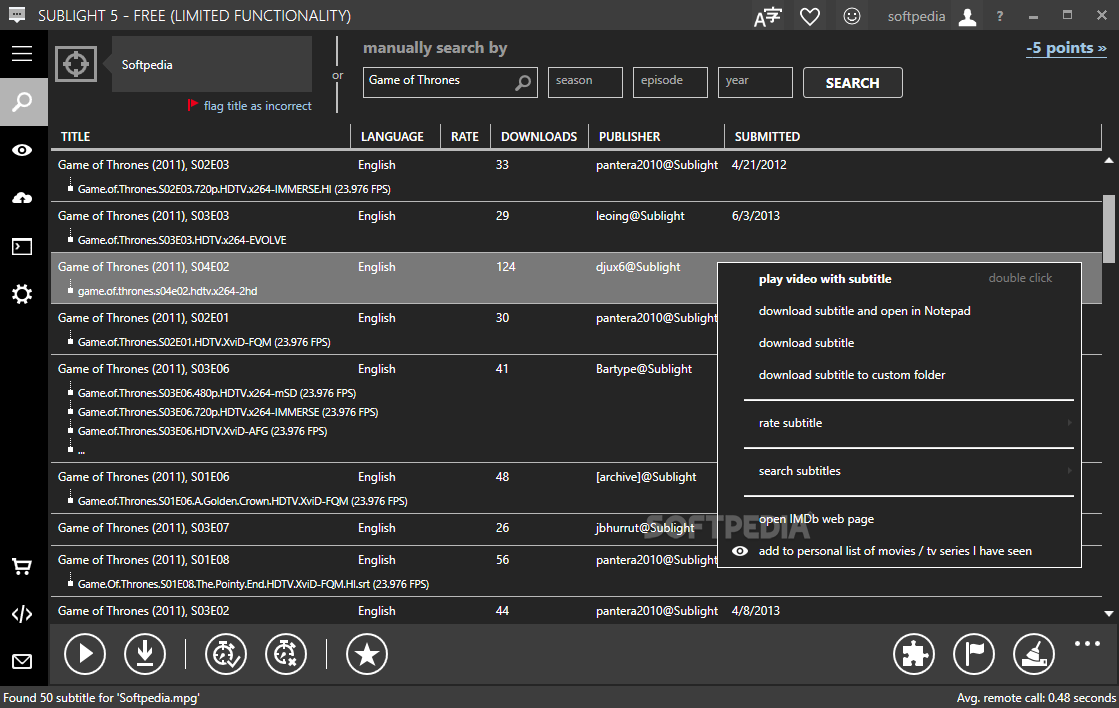The width and height of the screenshot is (1119, 708).
Task: Open the puzzle piece plugins button
Action: (914, 654)
